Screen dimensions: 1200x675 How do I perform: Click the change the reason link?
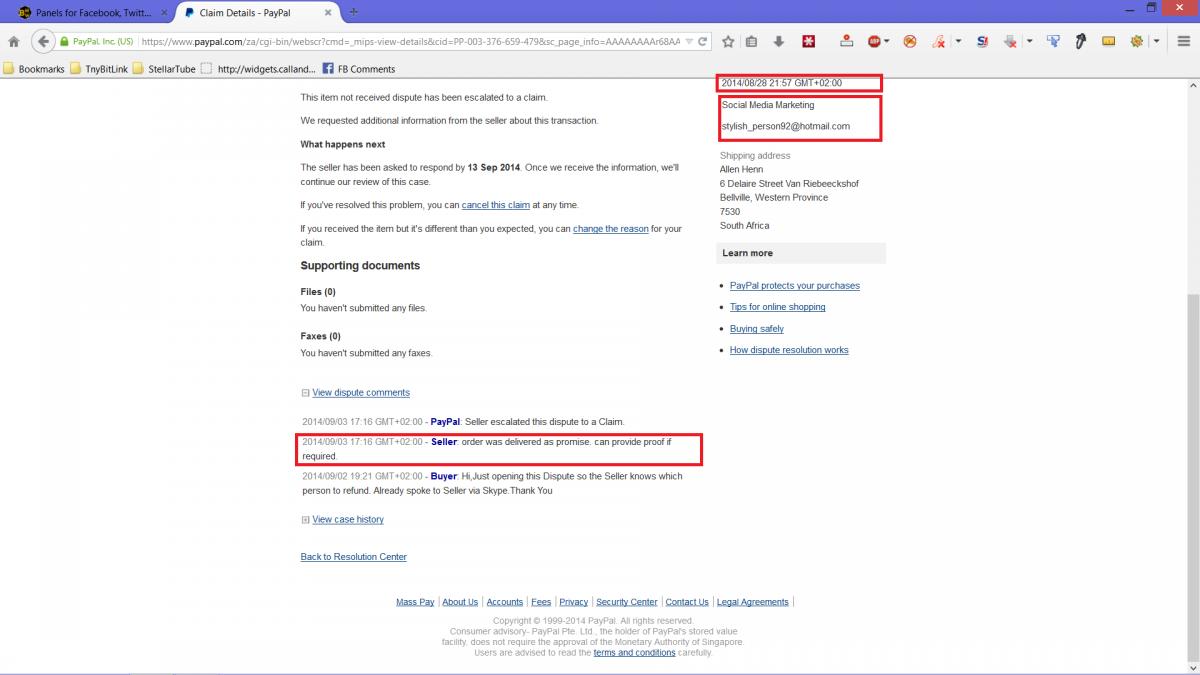click(611, 229)
